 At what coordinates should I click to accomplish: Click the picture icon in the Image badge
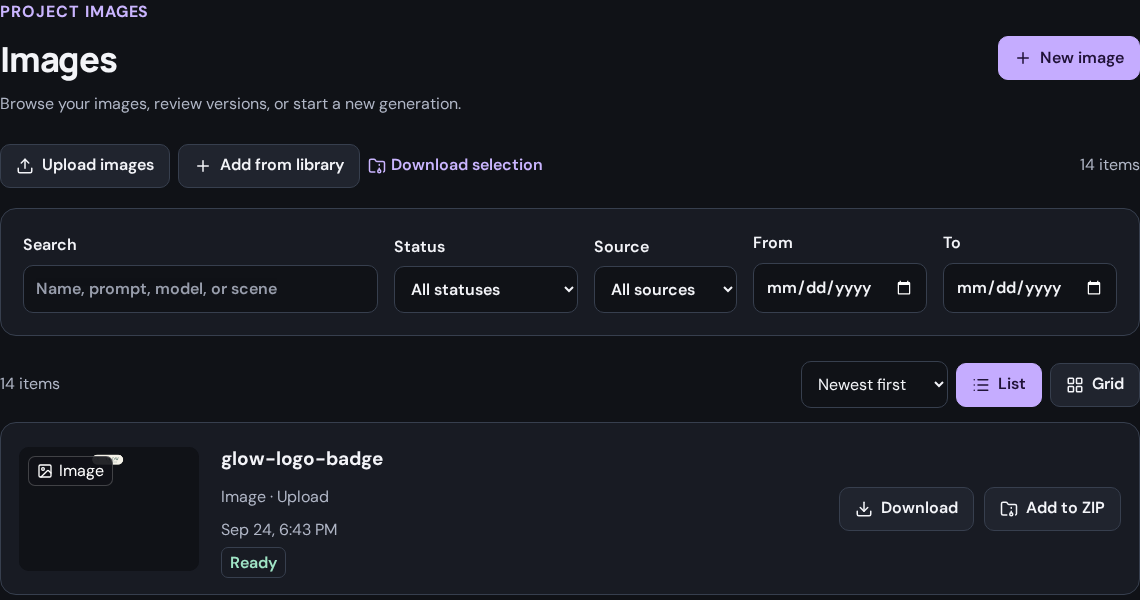45,471
